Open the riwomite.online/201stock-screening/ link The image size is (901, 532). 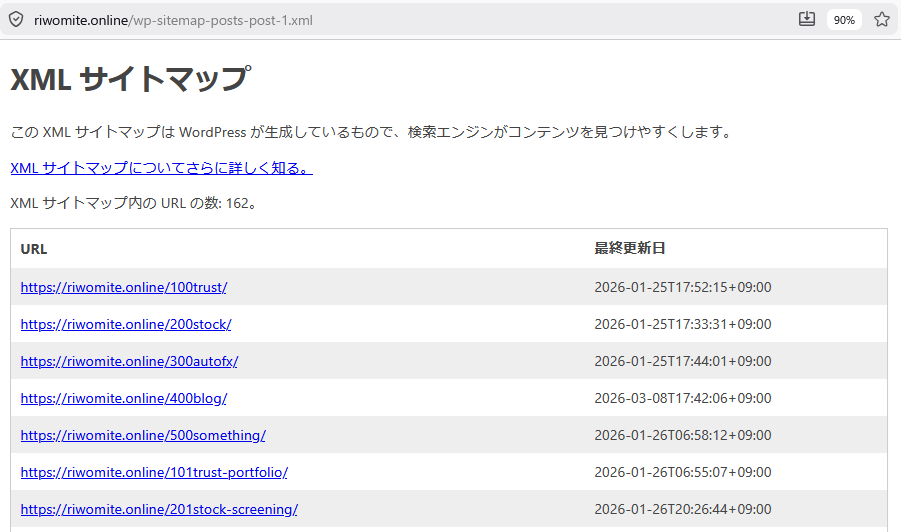coord(159,510)
